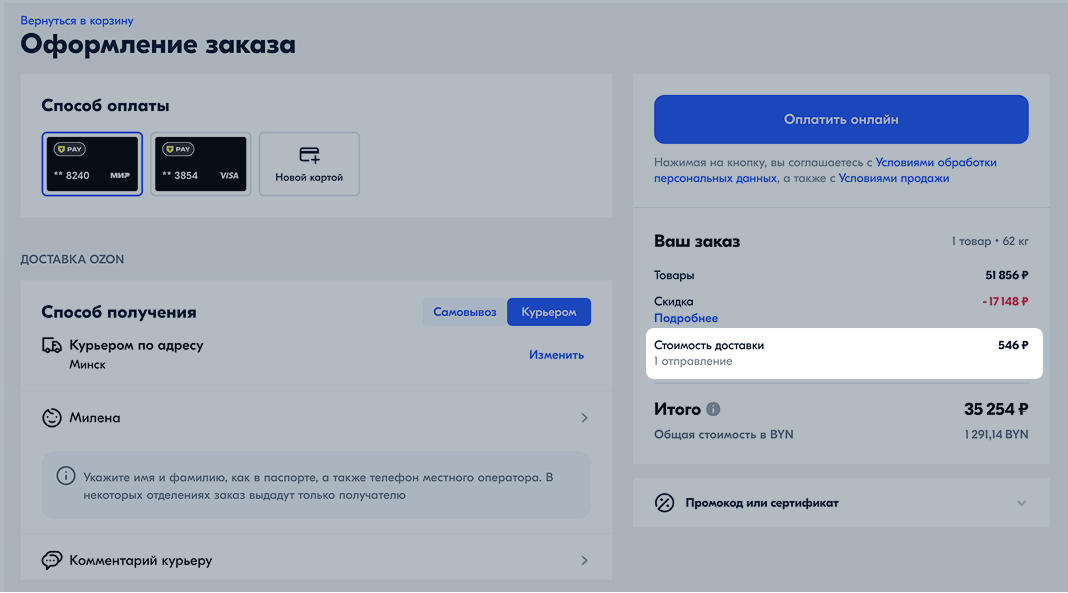This screenshot has height=593, width=1068.
Task: Go back via Вернуться в корзину link
Action: (x=77, y=20)
